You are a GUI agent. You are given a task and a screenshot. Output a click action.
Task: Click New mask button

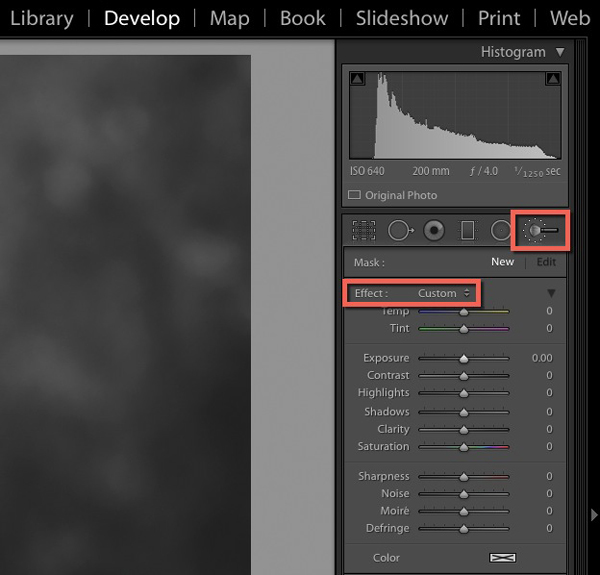(x=502, y=262)
